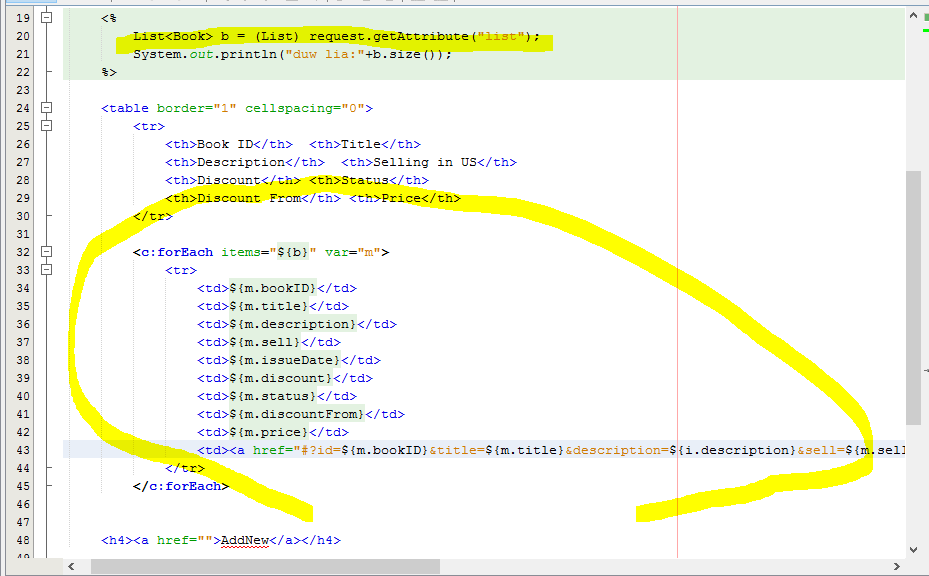Click the horizontal scrollbar right arrow
The width and height of the screenshot is (929, 576).
point(896,566)
